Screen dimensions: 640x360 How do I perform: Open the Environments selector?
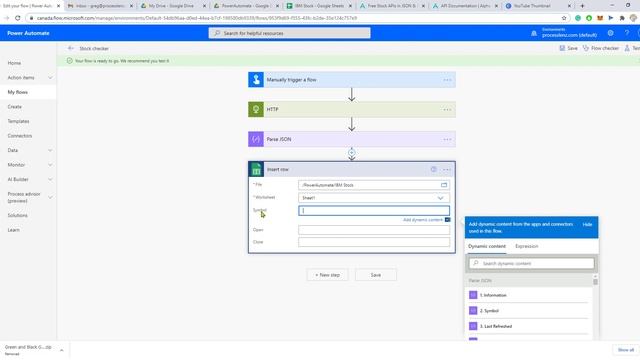click(569, 33)
